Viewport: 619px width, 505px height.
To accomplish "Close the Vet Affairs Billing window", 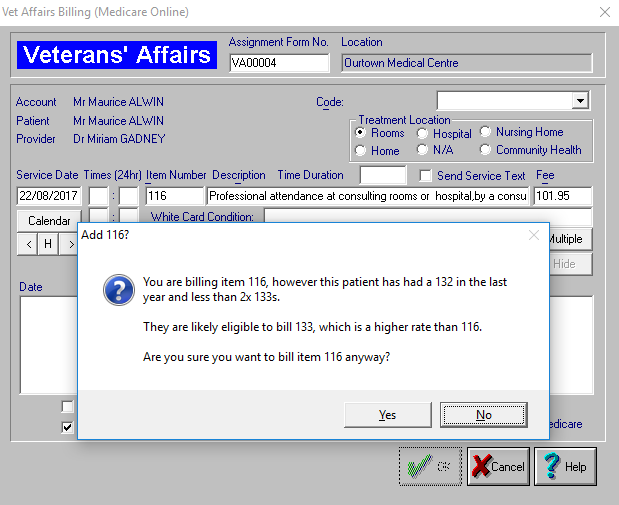I will (605, 12).
